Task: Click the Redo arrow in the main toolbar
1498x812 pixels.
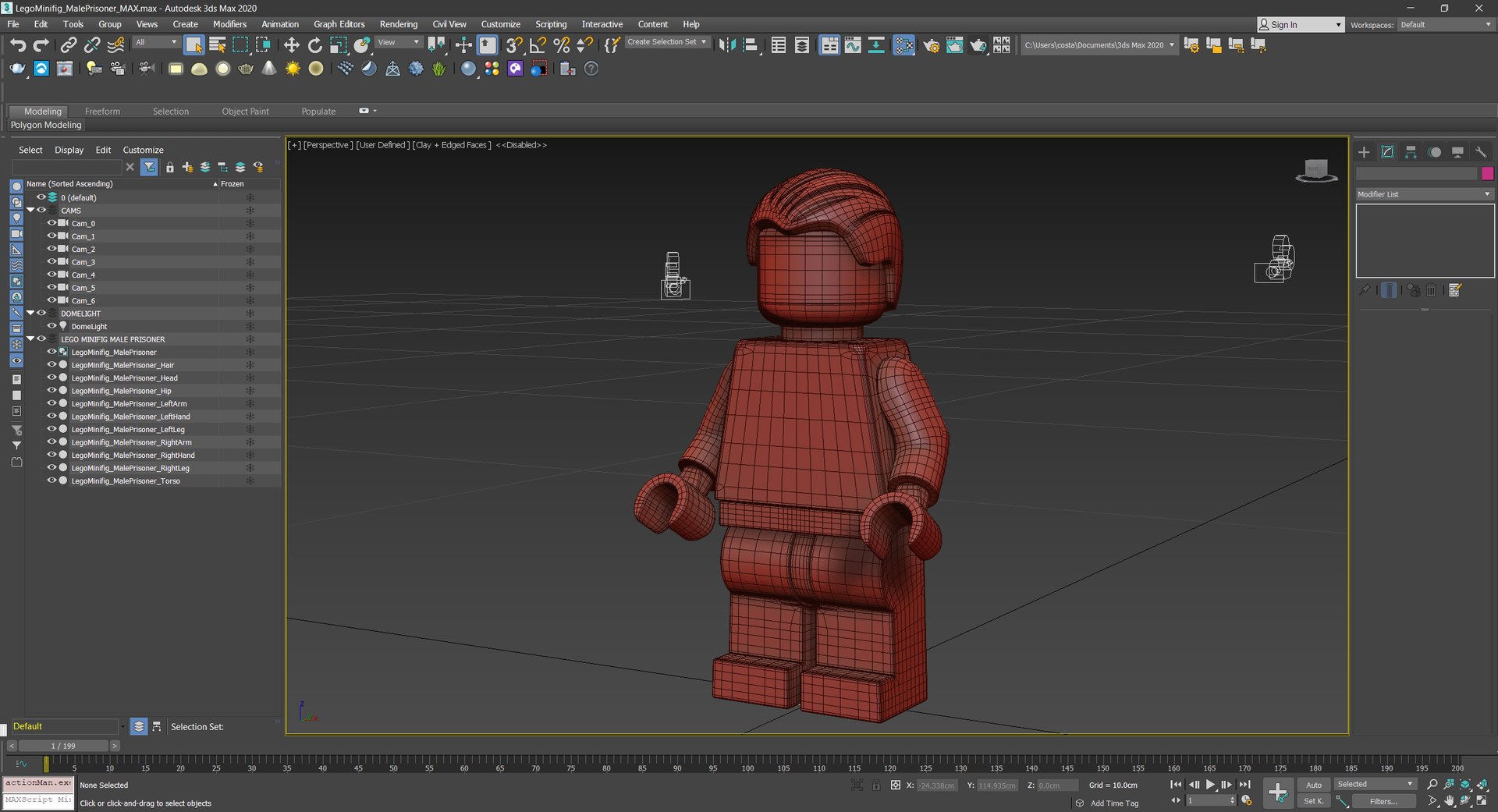Action: tap(41, 45)
